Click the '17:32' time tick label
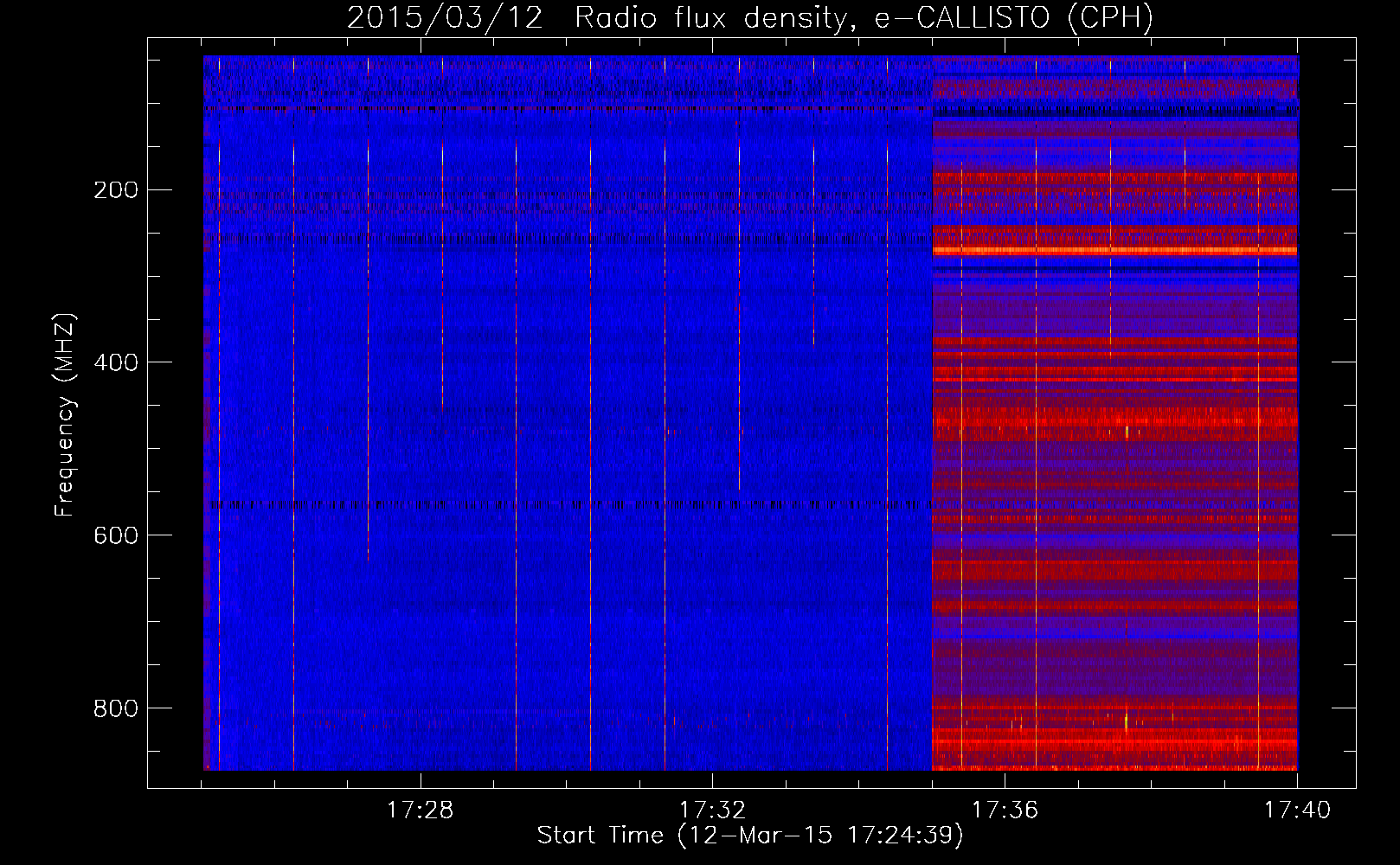The width and height of the screenshot is (1400, 865). click(712, 811)
